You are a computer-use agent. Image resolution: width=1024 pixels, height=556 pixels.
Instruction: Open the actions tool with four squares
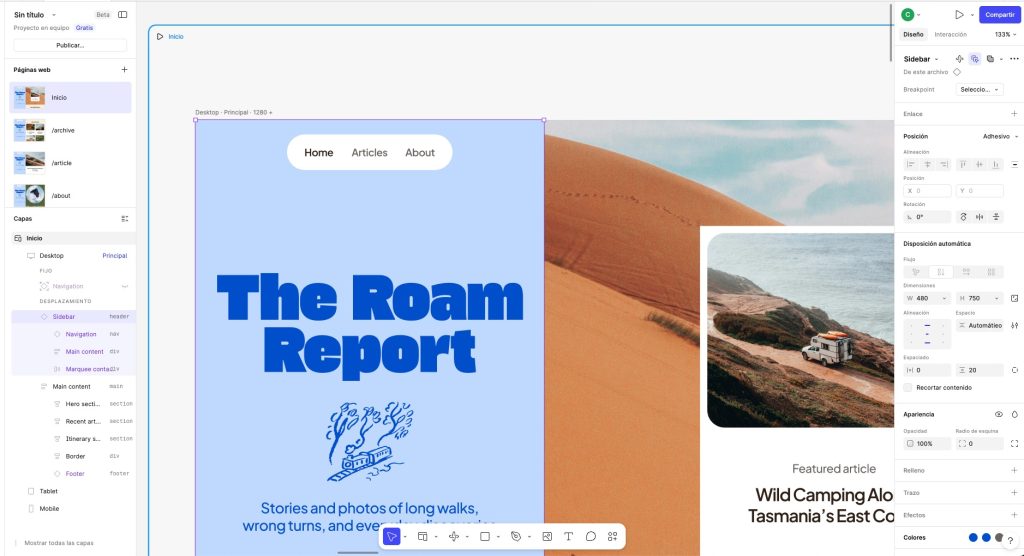pyautogui.click(x=613, y=536)
